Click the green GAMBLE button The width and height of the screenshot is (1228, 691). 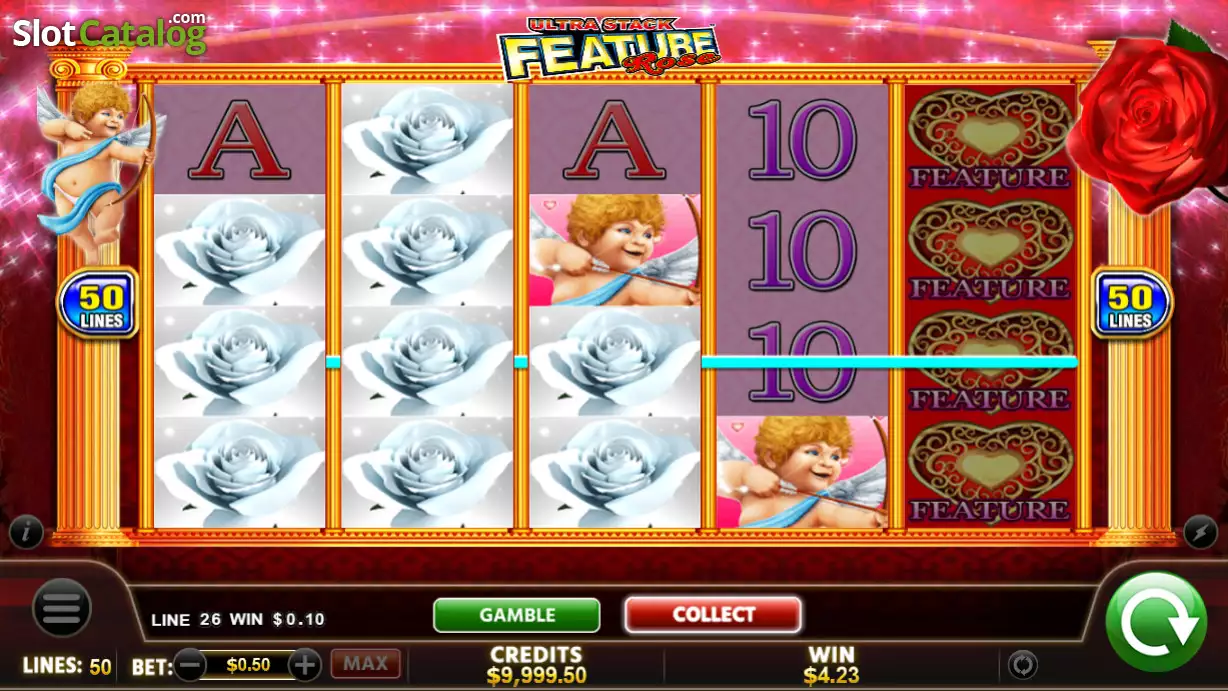point(516,615)
